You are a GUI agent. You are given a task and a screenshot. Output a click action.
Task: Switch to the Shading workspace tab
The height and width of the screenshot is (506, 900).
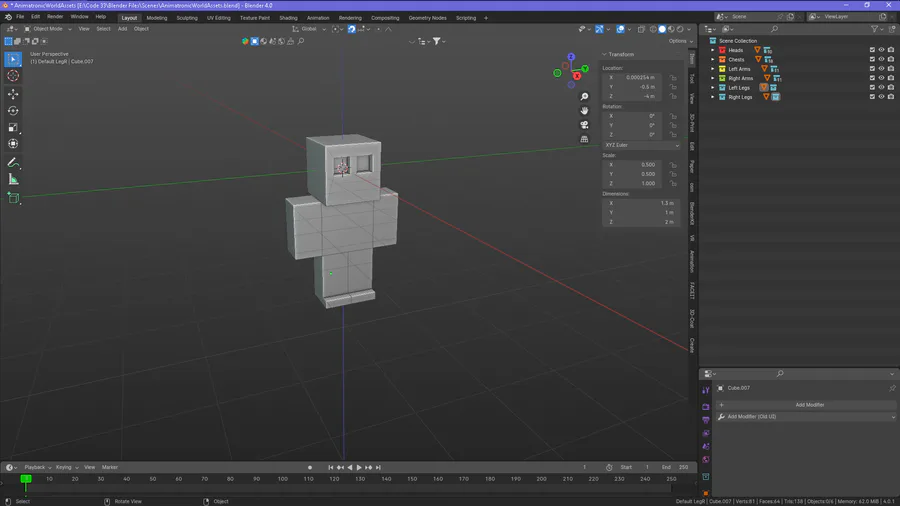pos(288,18)
